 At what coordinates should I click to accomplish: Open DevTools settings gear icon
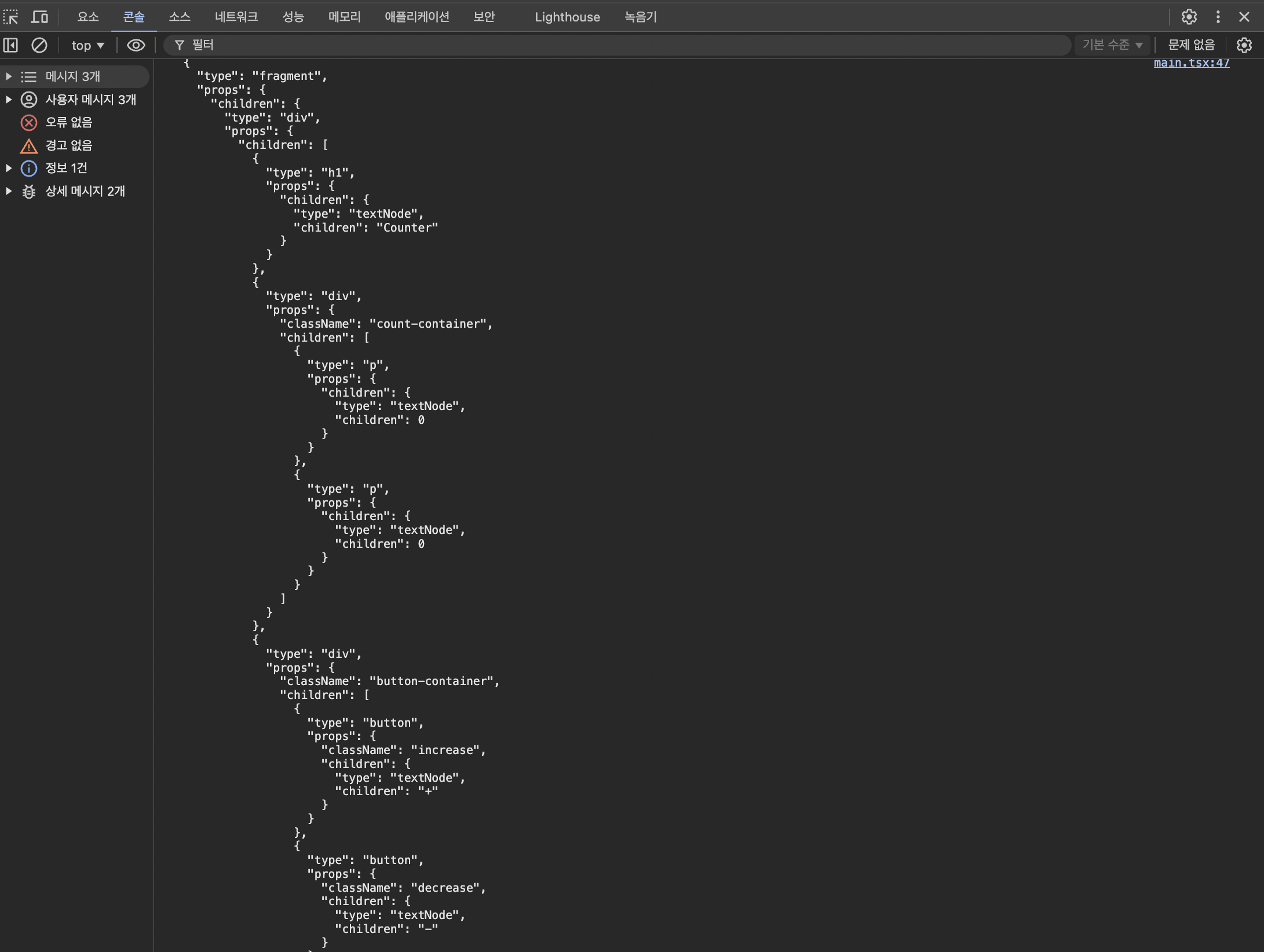tap(1189, 17)
